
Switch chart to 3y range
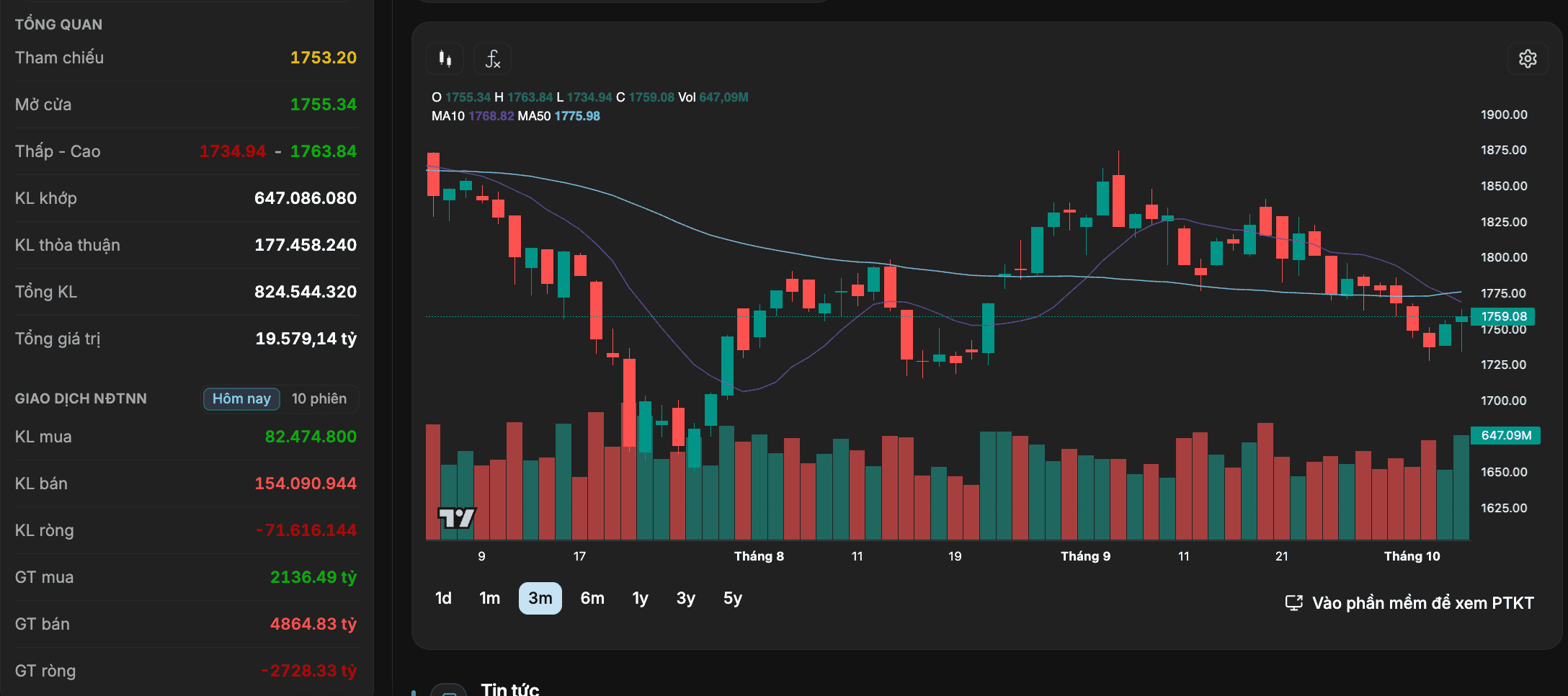[x=686, y=598]
